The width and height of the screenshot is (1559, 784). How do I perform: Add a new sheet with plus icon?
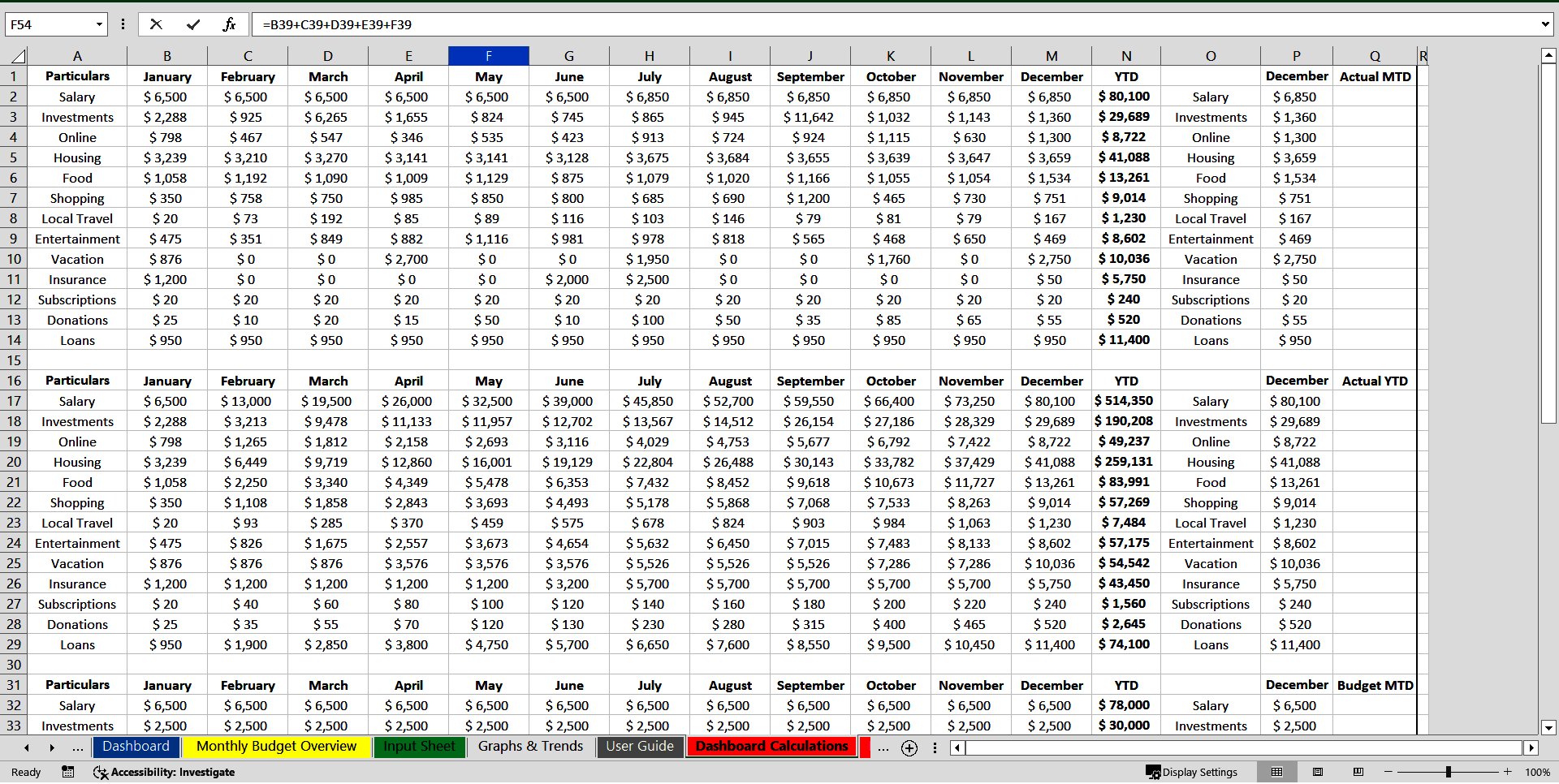coord(909,747)
